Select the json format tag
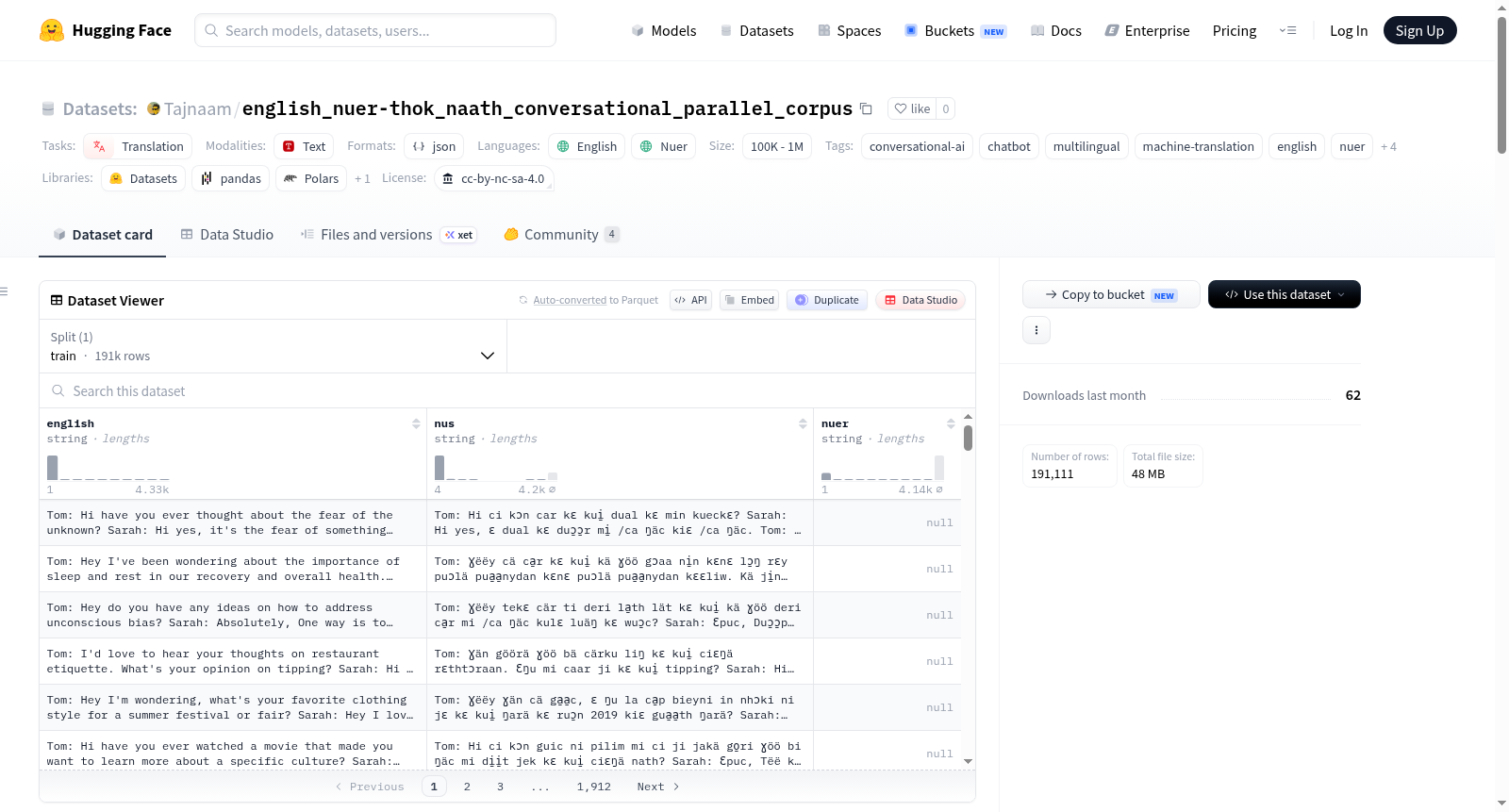 pos(434,146)
